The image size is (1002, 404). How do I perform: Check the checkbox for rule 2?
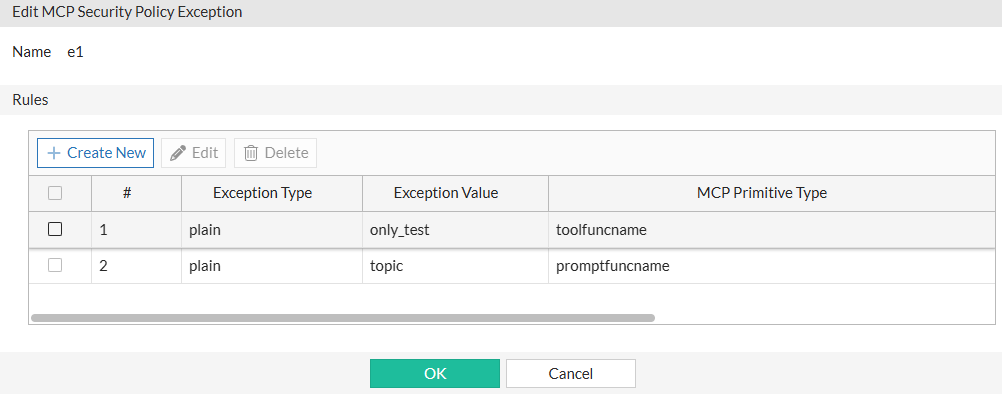click(55, 265)
